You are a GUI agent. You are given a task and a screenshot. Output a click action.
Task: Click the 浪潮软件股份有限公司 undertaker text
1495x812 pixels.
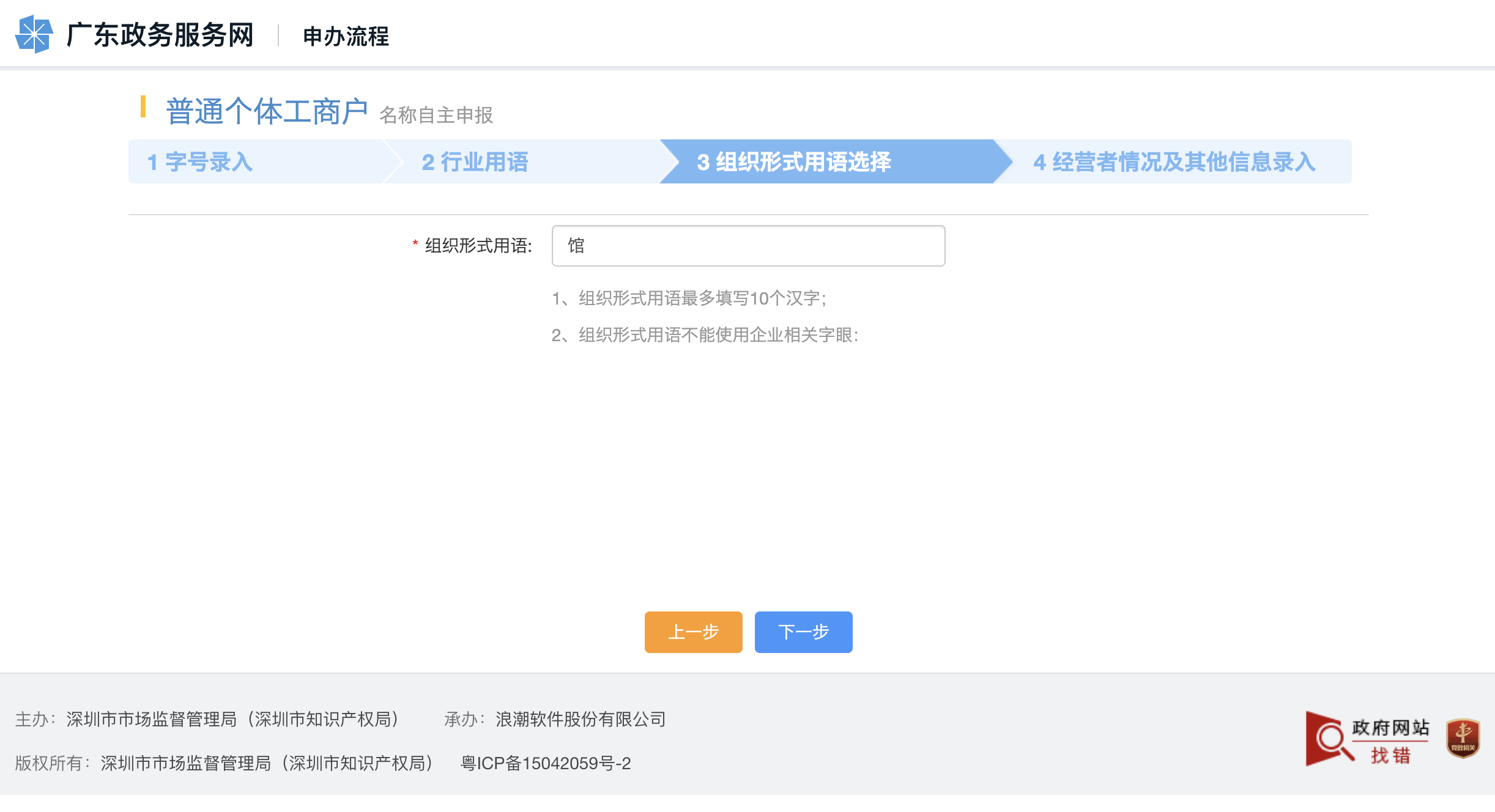(581, 720)
